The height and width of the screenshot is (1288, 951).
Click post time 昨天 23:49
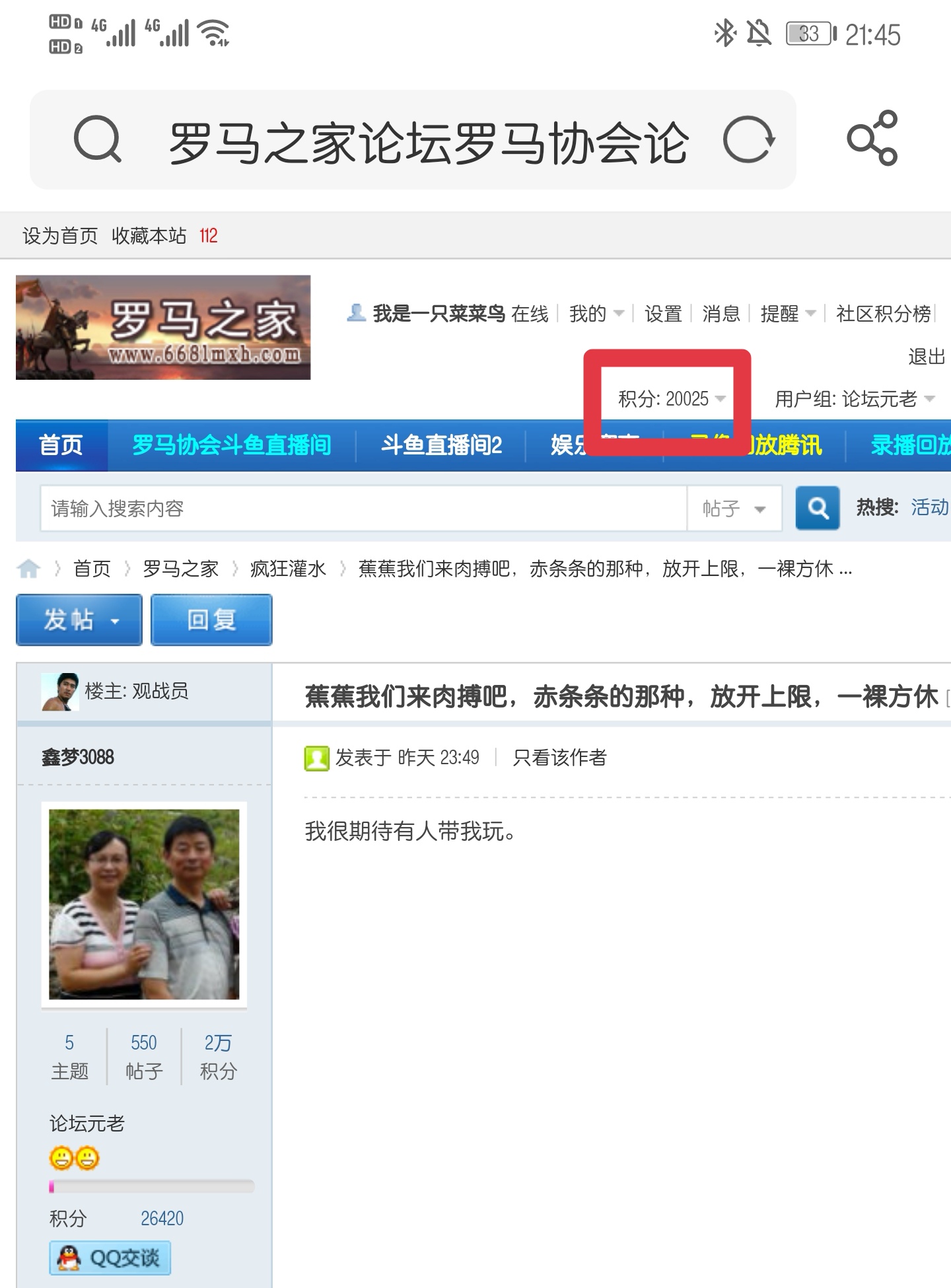click(x=438, y=758)
